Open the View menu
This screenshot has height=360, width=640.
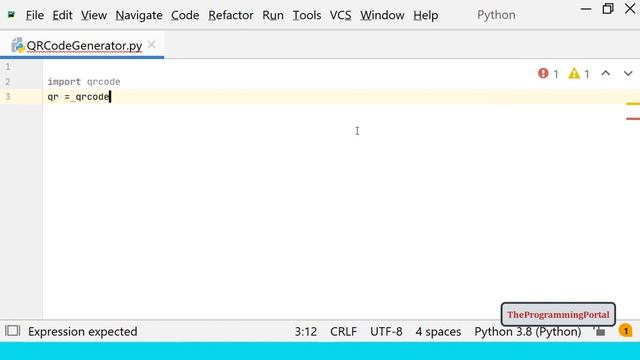[93, 15]
